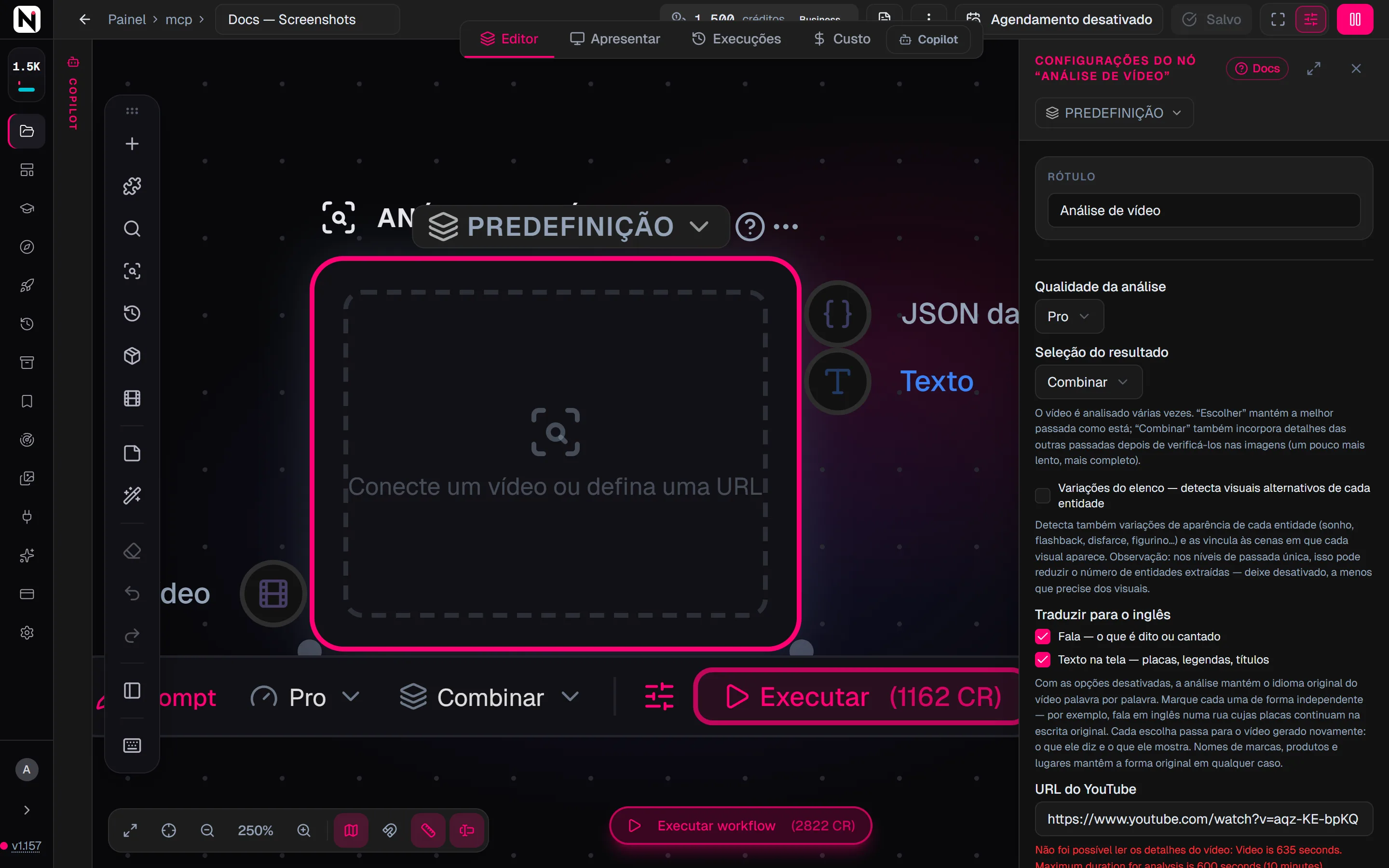Open the Docs link in settings panel

pyautogui.click(x=1257, y=68)
